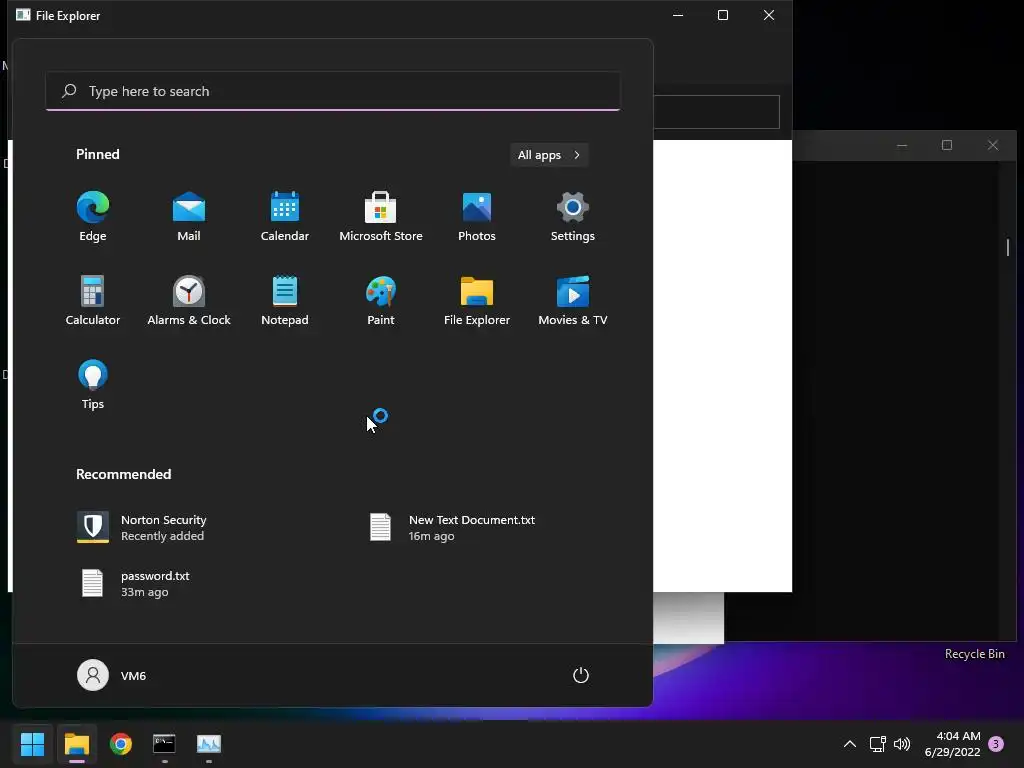Switch to the command prompt taskbar icon

[x=165, y=744]
